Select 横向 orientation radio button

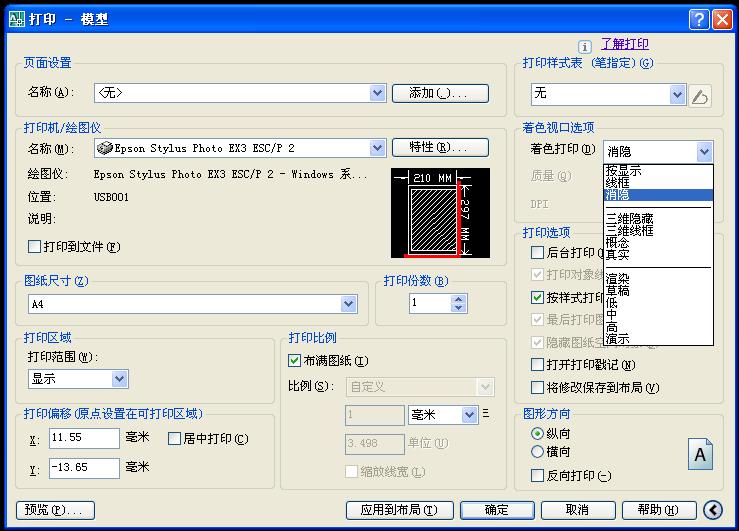point(537,451)
